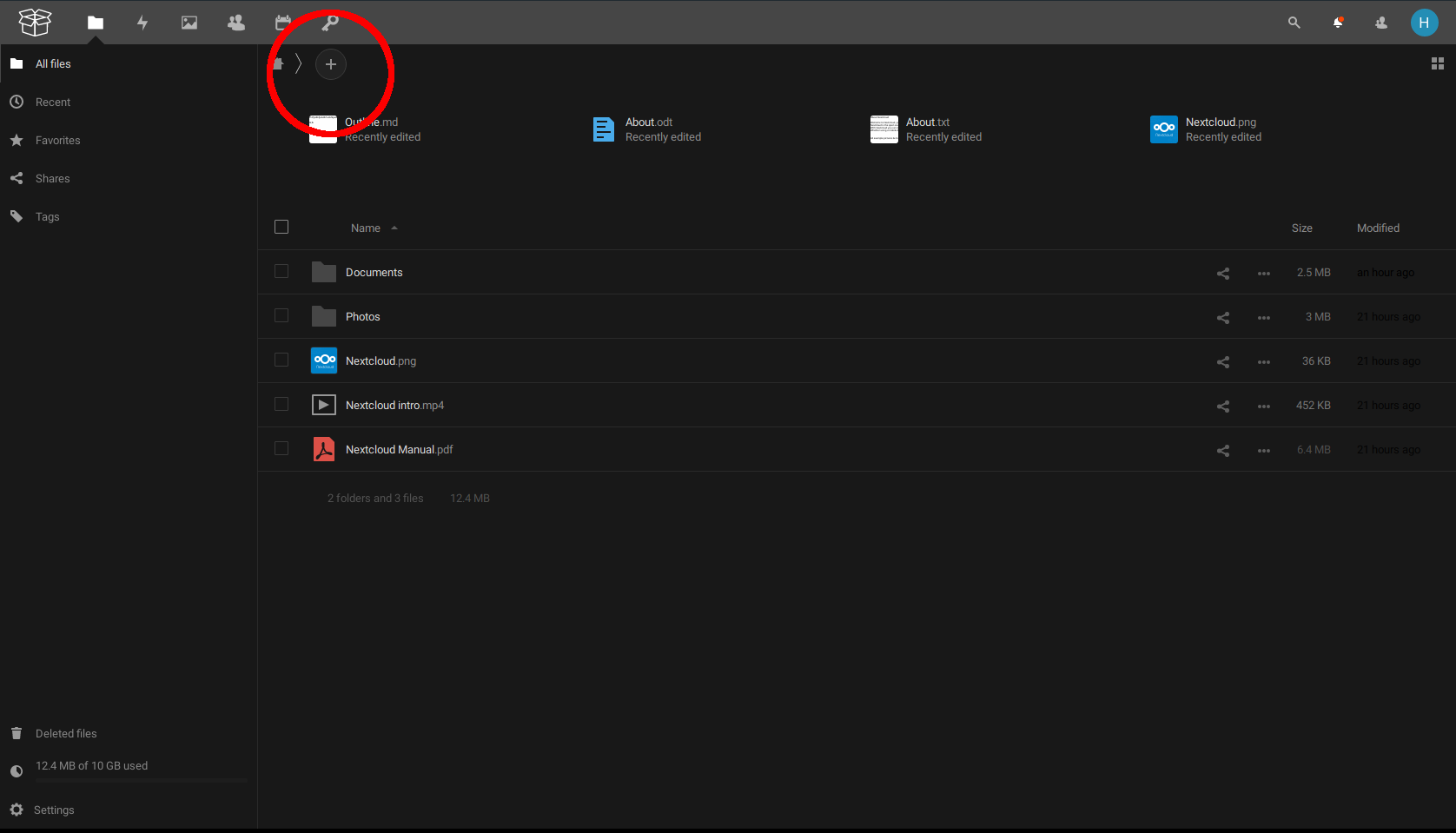This screenshot has height=833, width=1456.
Task: Select all files with the header checkbox
Action: tap(281, 227)
